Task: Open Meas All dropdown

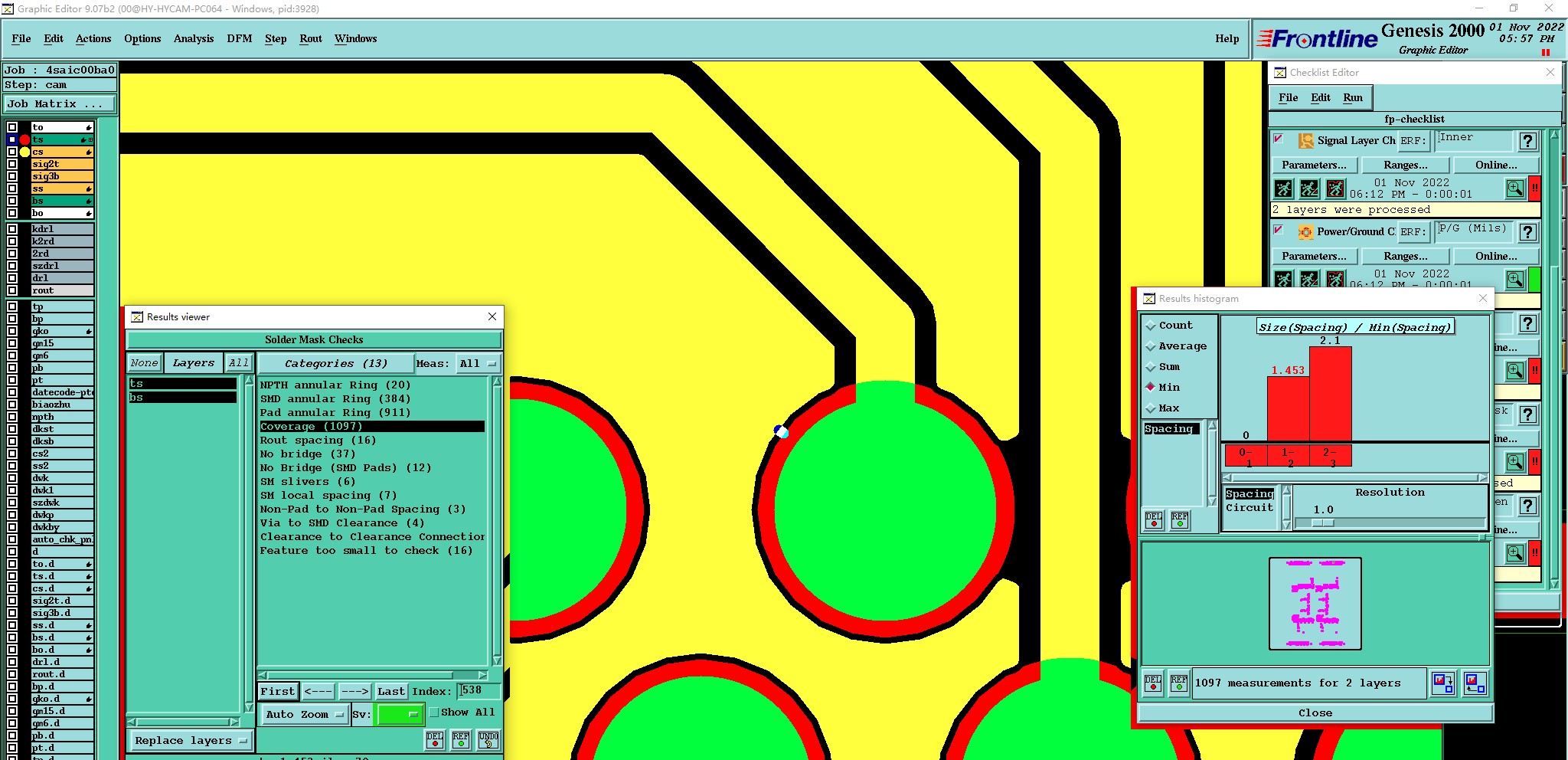Action: coord(477,364)
